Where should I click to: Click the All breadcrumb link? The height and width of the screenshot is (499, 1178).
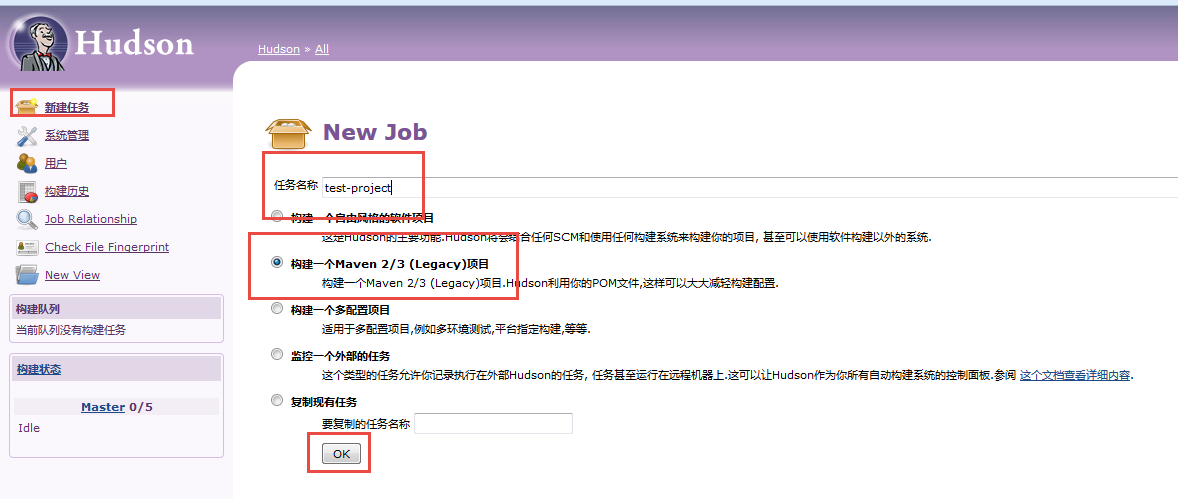pyautogui.click(x=322, y=49)
